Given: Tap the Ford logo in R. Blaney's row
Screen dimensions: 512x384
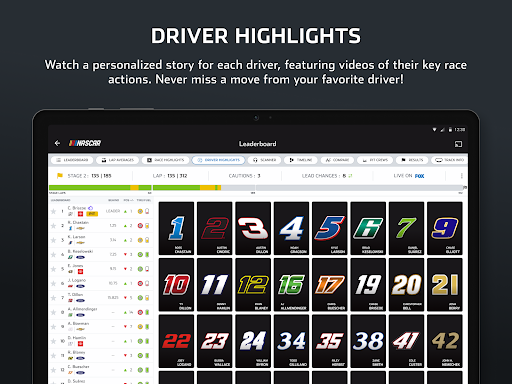Looking at the screenshot, I should (x=80, y=358).
